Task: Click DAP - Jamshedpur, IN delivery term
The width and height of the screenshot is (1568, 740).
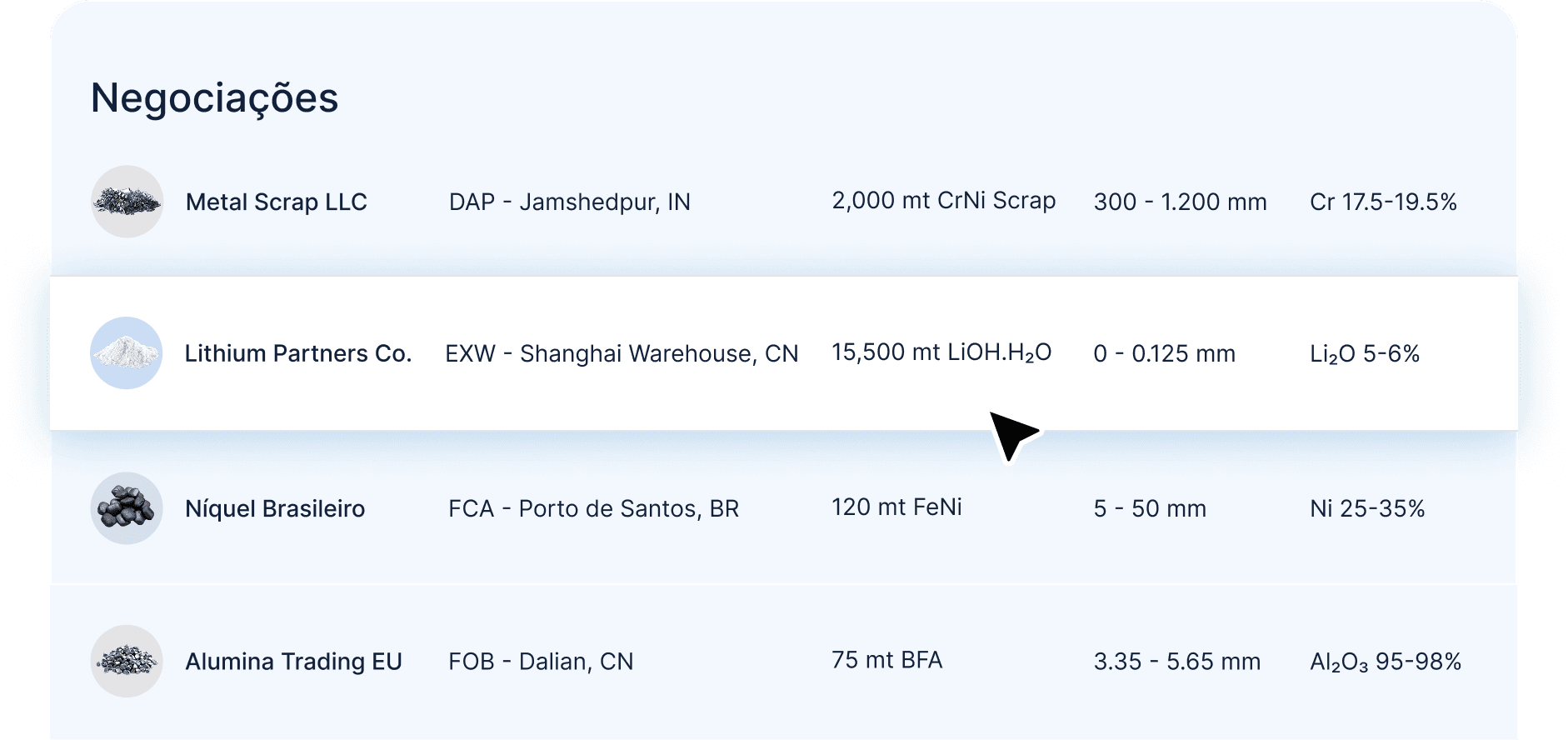Action: (x=570, y=202)
